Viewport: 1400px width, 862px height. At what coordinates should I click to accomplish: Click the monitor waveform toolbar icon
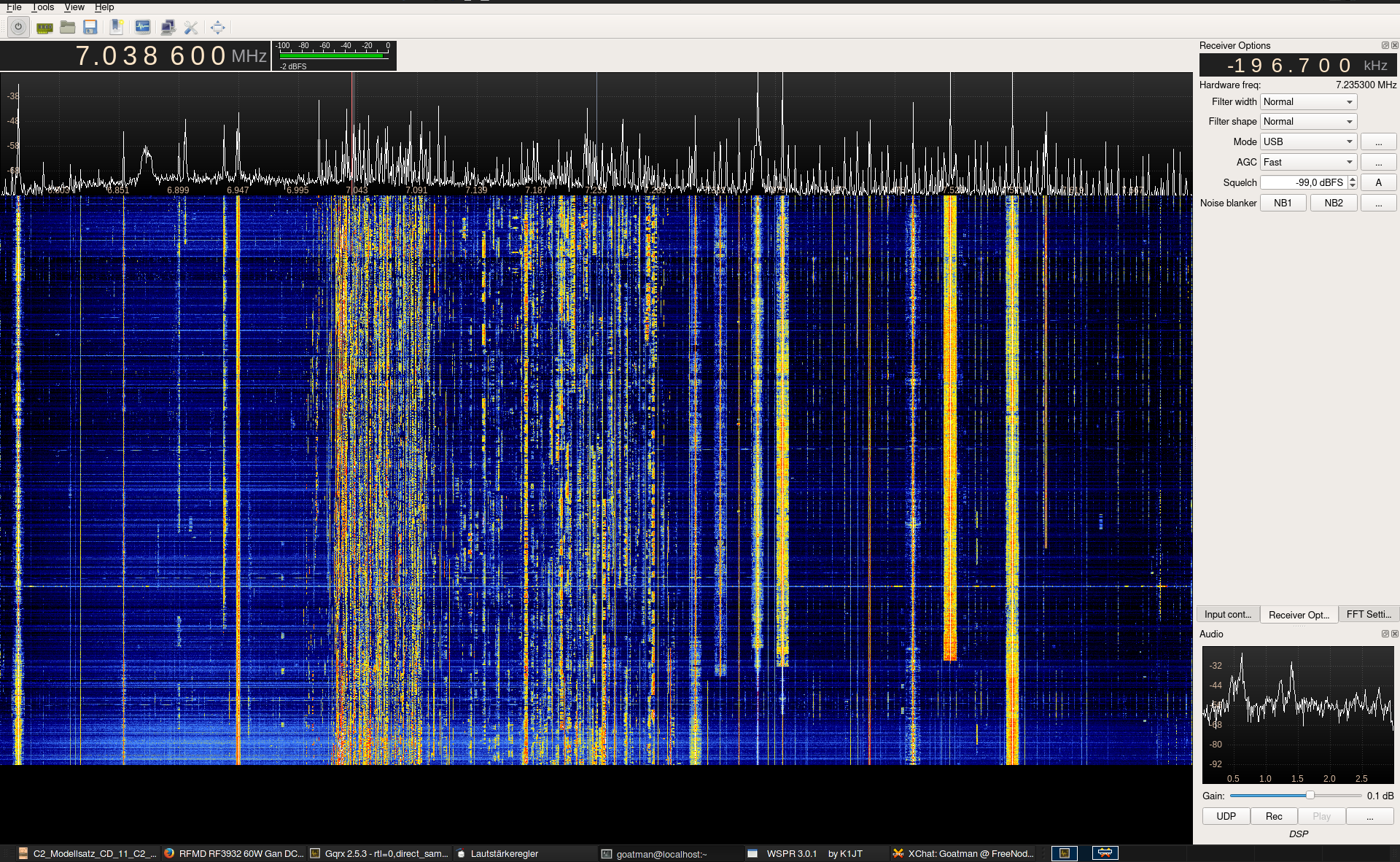143,28
